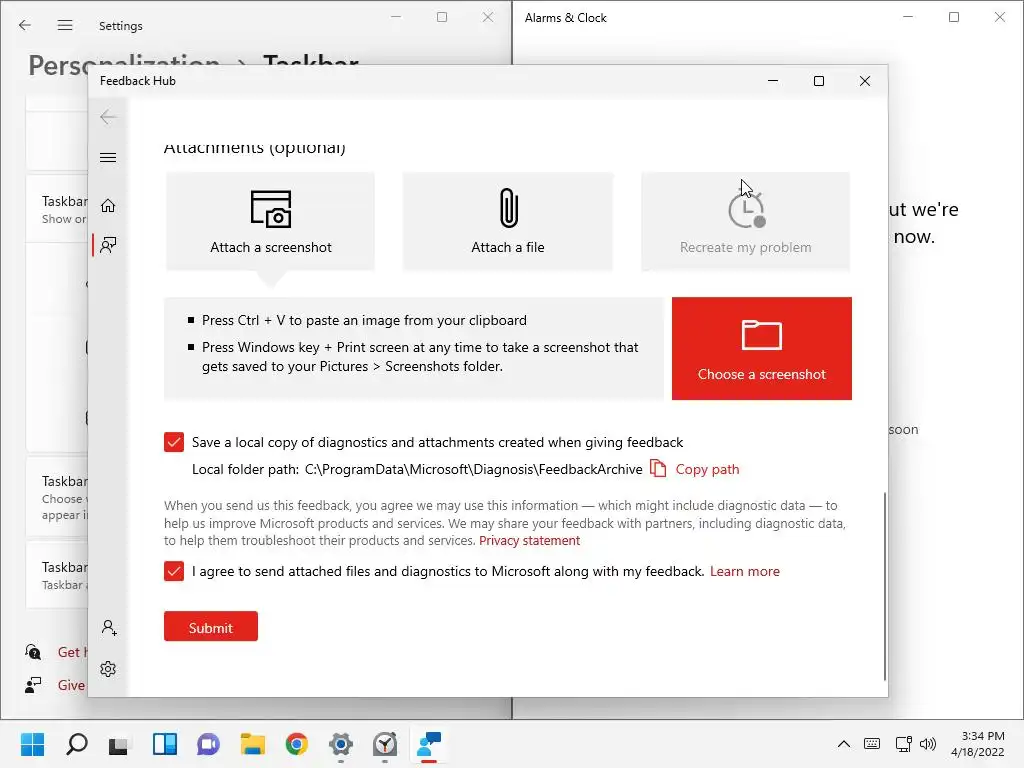Minimize the Alarms & Clock window
This screenshot has height=768, width=1024.
(908, 18)
